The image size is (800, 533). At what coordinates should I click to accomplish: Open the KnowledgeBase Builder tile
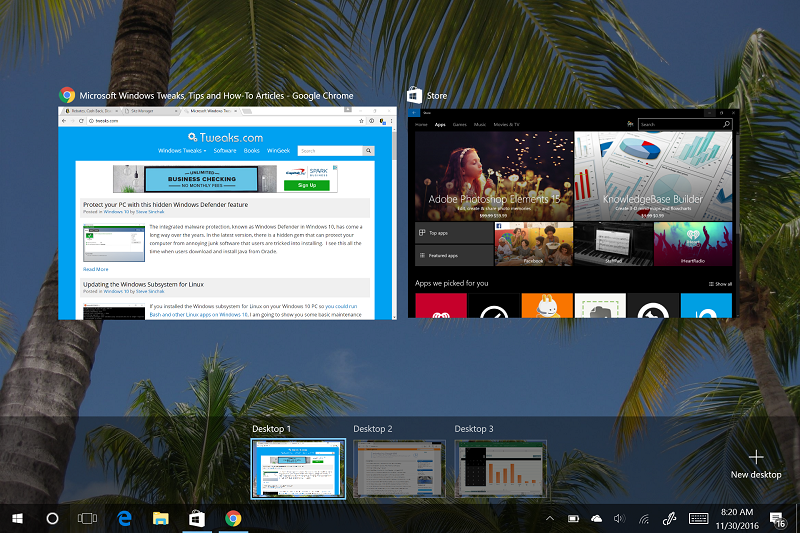[x=654, y=176]
